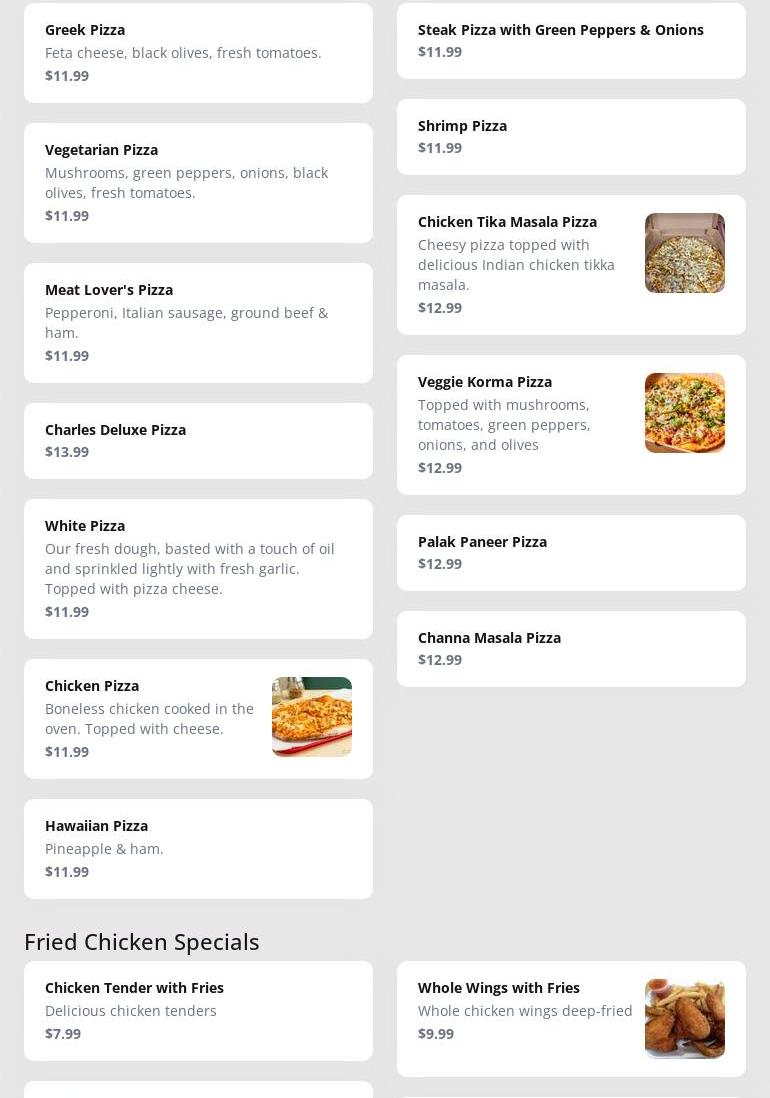The width and height of the screenshot is (770, 1098).
Task: Click the Chicken Tika Masala Pizza title
Action: click(507, 222)
